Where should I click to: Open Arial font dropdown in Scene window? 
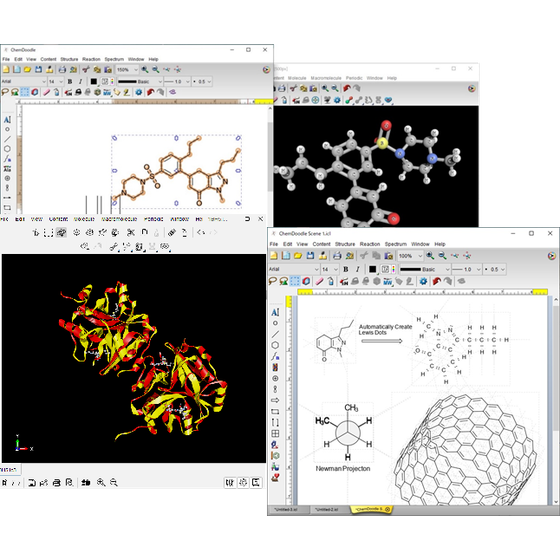click(294, 269)
